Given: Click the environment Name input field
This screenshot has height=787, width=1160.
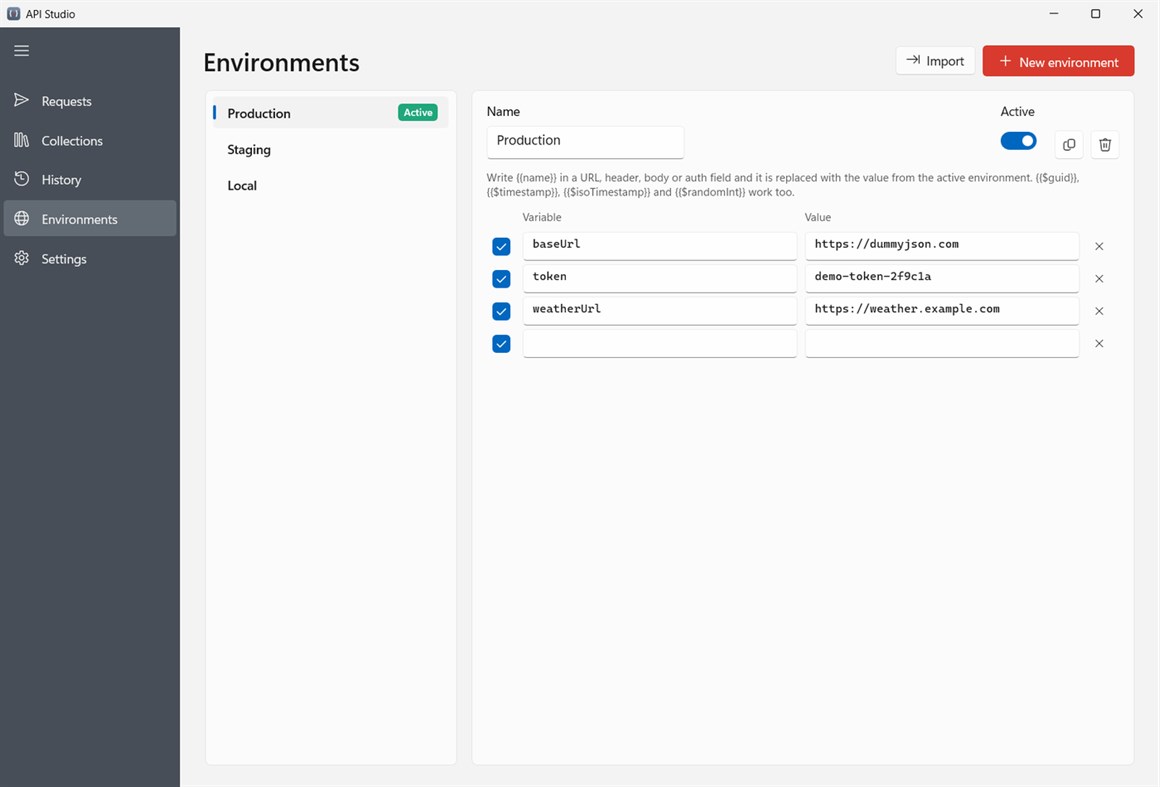Looking at the screenshot, I should pyautogui.click(x=585, y=141).
